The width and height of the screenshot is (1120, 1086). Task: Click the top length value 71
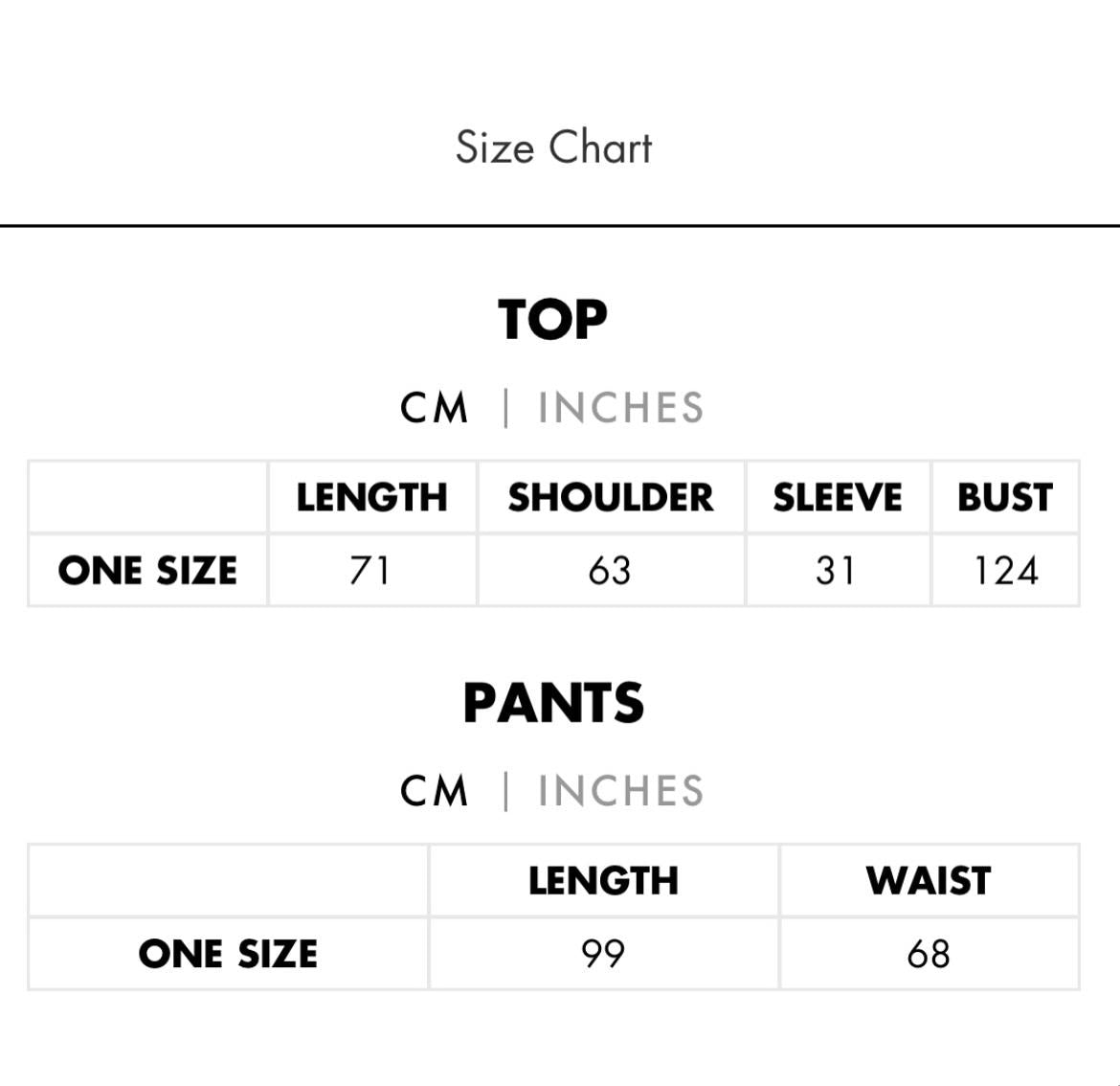pyautogui.click(x=370, y=571)
